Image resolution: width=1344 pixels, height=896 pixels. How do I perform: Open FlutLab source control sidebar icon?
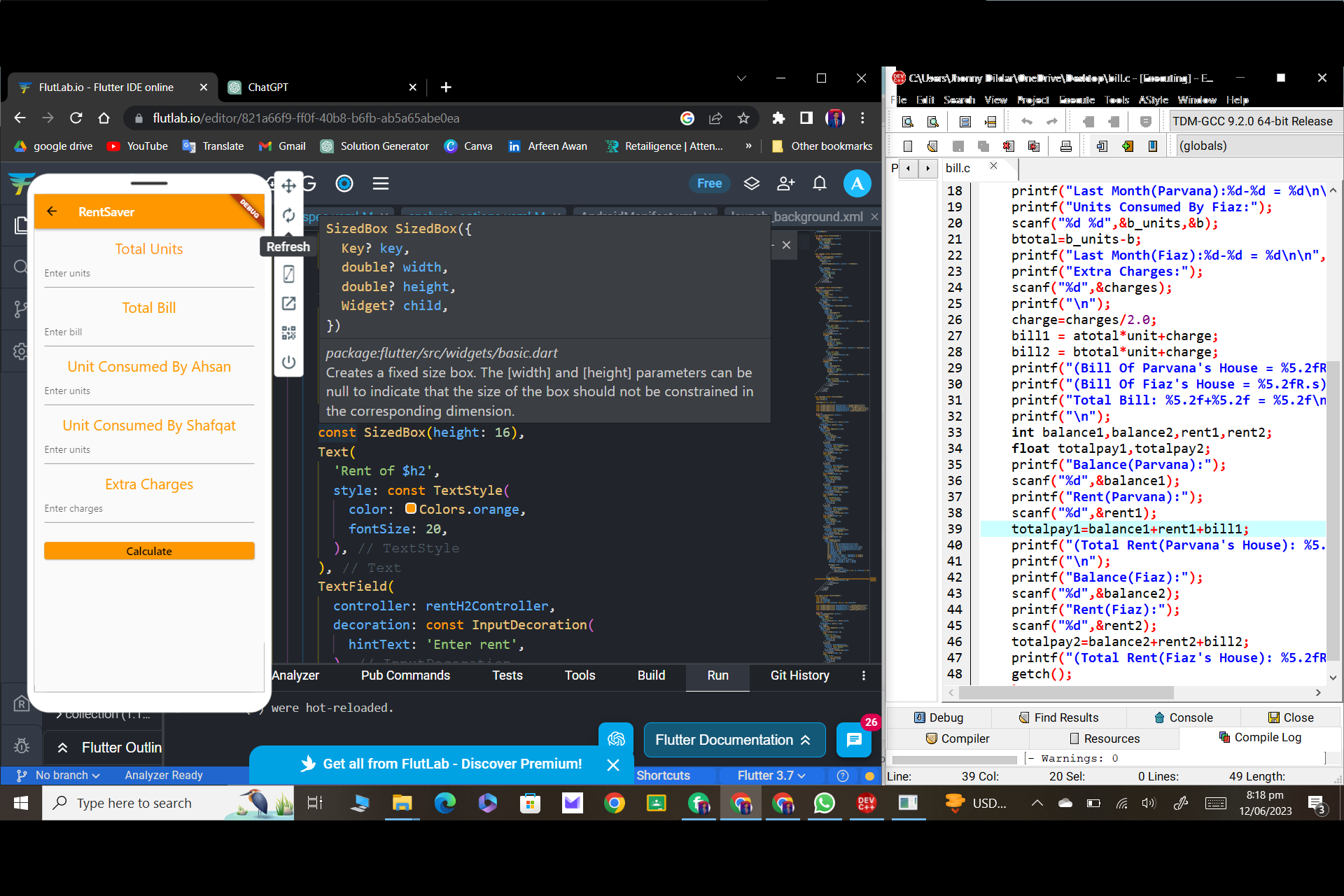coord(21,308)
